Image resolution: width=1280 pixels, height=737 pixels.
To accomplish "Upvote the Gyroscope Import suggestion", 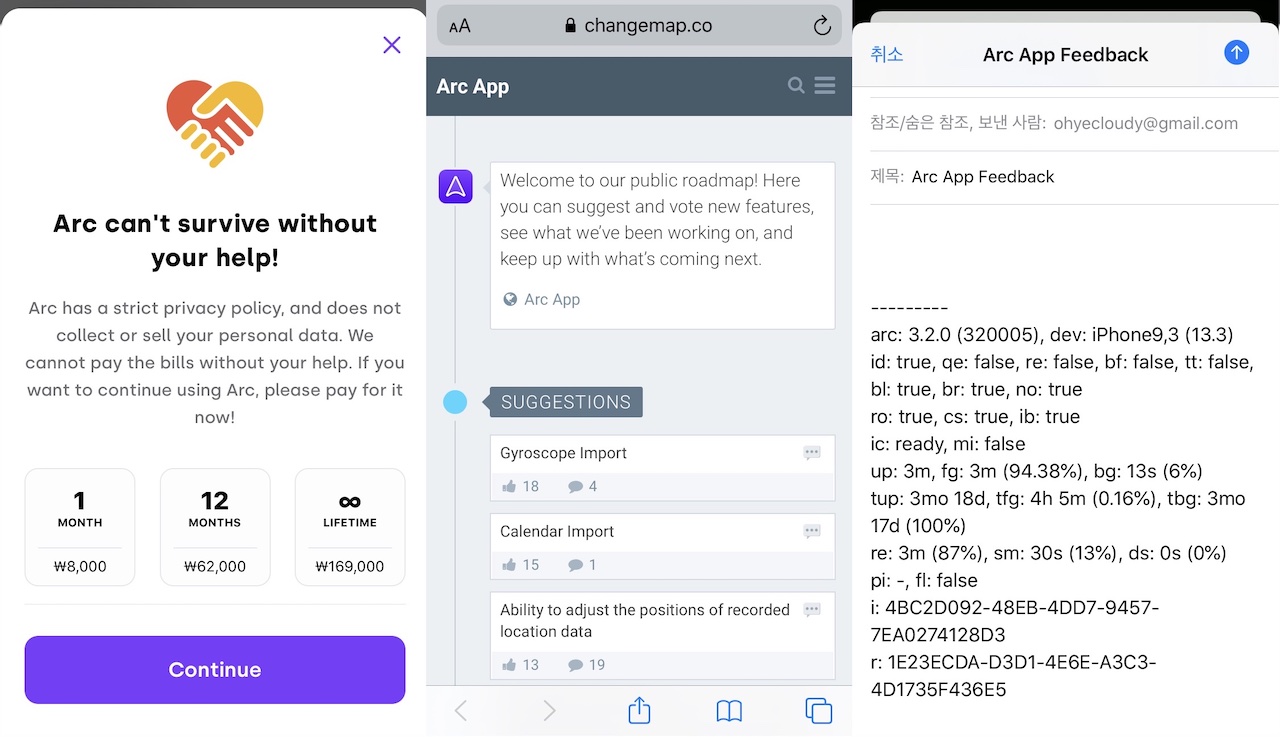I will pos(510,487).
